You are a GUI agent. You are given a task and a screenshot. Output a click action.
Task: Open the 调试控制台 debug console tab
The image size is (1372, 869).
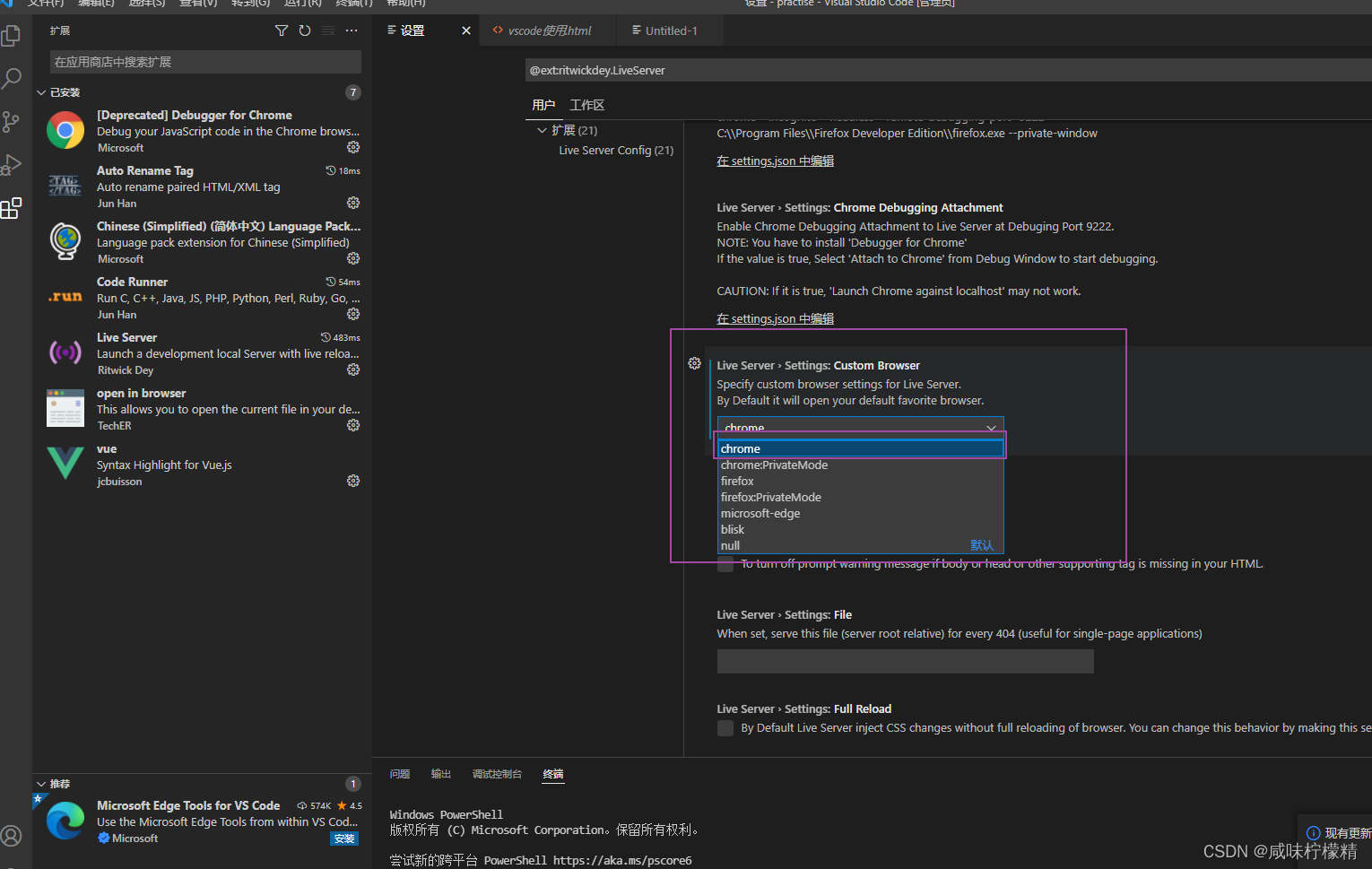click(x=497, y=774)
